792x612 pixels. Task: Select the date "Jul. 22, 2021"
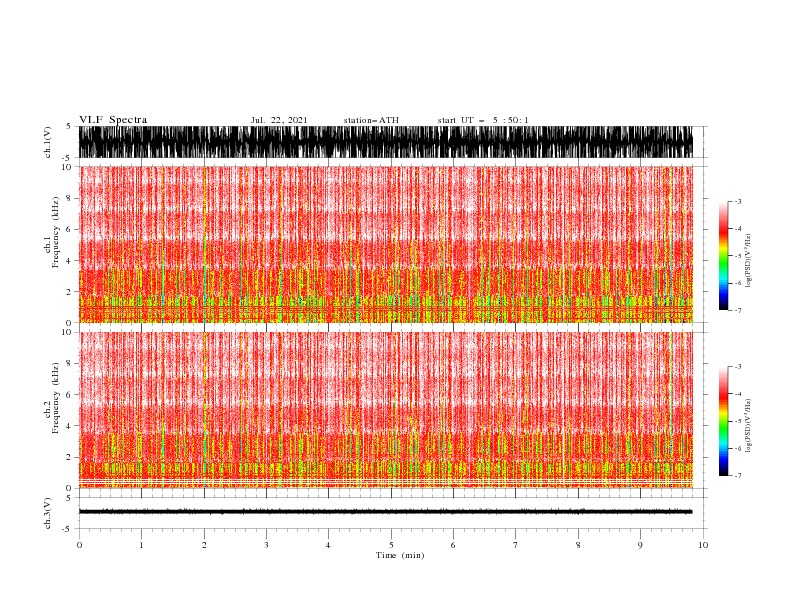coord(279,120)
